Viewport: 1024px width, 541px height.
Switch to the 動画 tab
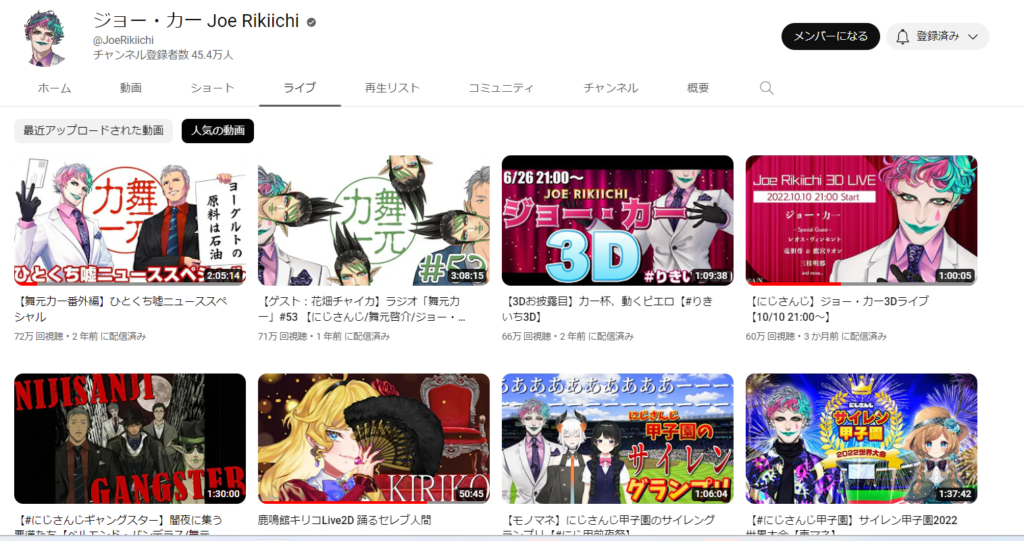click(131, 88)
